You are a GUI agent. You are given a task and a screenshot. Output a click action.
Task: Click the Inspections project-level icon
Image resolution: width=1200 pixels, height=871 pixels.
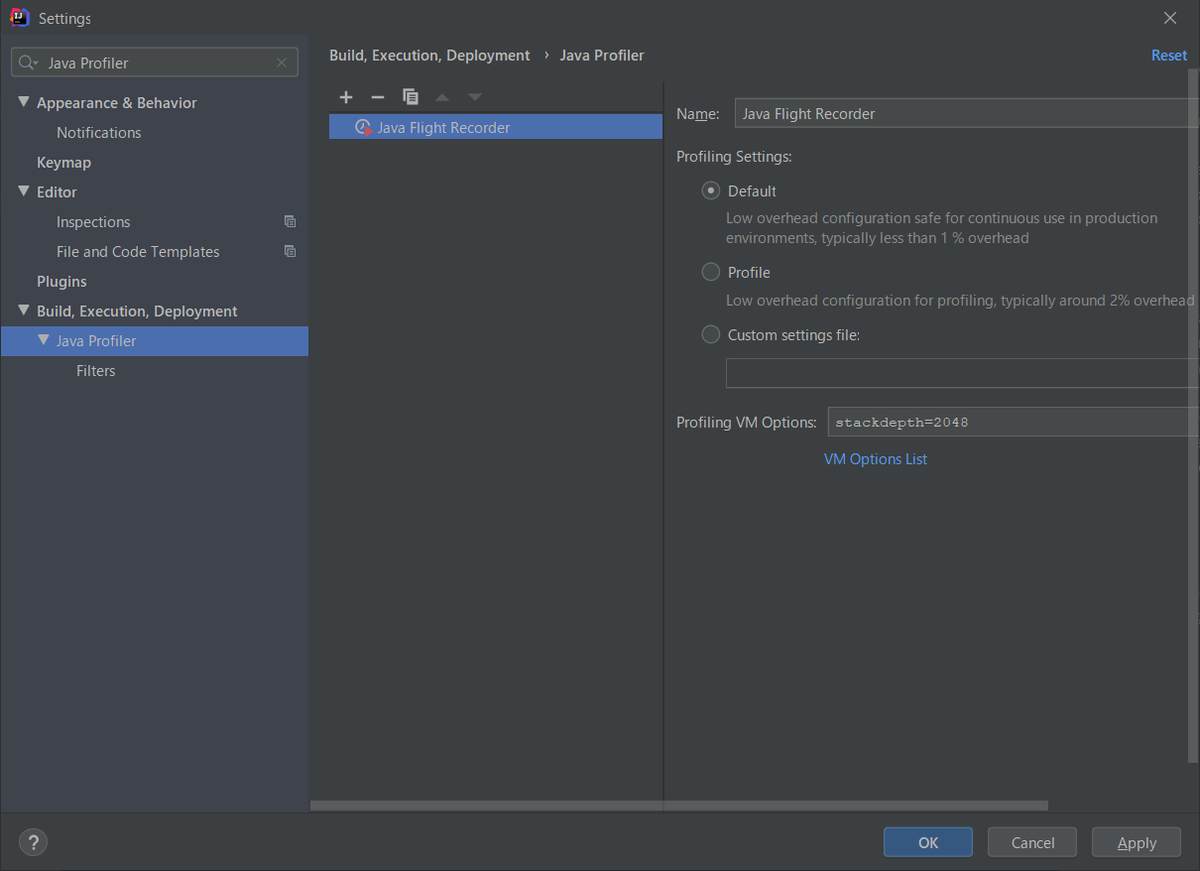290,222
